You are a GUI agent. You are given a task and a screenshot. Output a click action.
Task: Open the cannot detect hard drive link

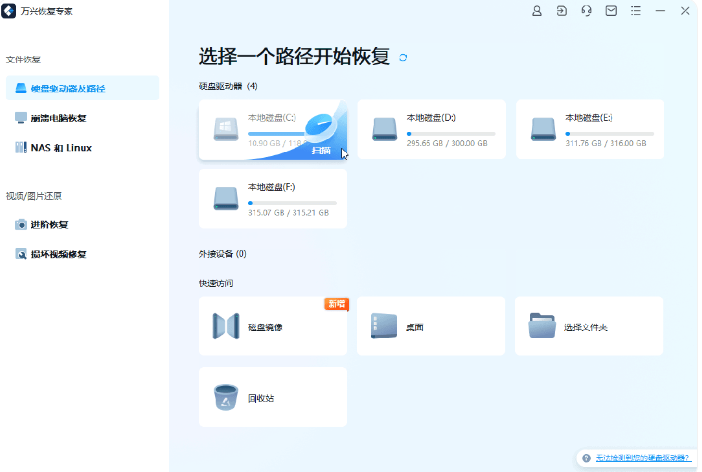[642, 458]
